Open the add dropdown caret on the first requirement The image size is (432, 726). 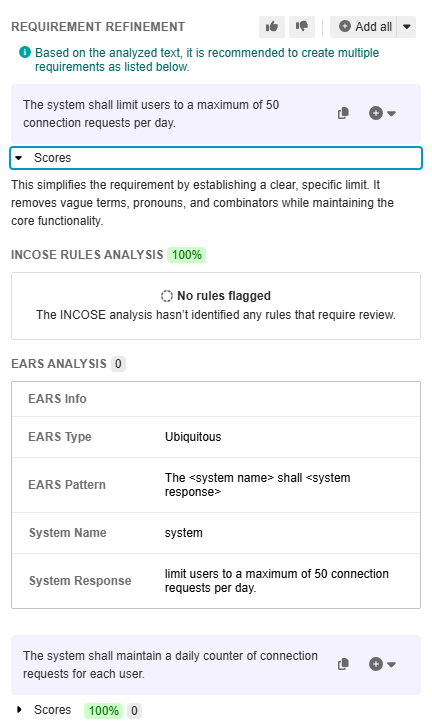391,113
